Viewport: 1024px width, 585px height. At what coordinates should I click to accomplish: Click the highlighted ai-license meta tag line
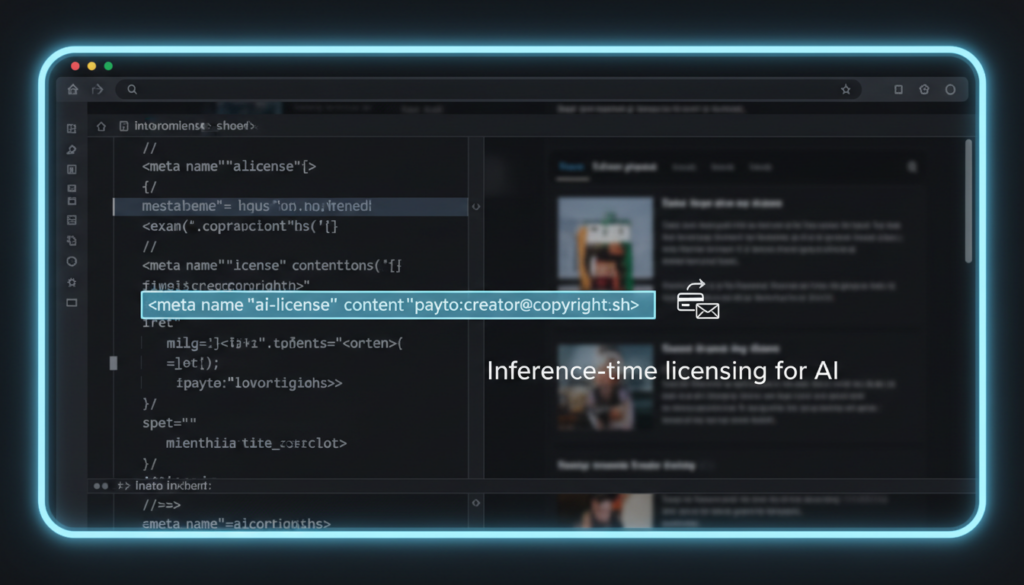tap(397, 305)
